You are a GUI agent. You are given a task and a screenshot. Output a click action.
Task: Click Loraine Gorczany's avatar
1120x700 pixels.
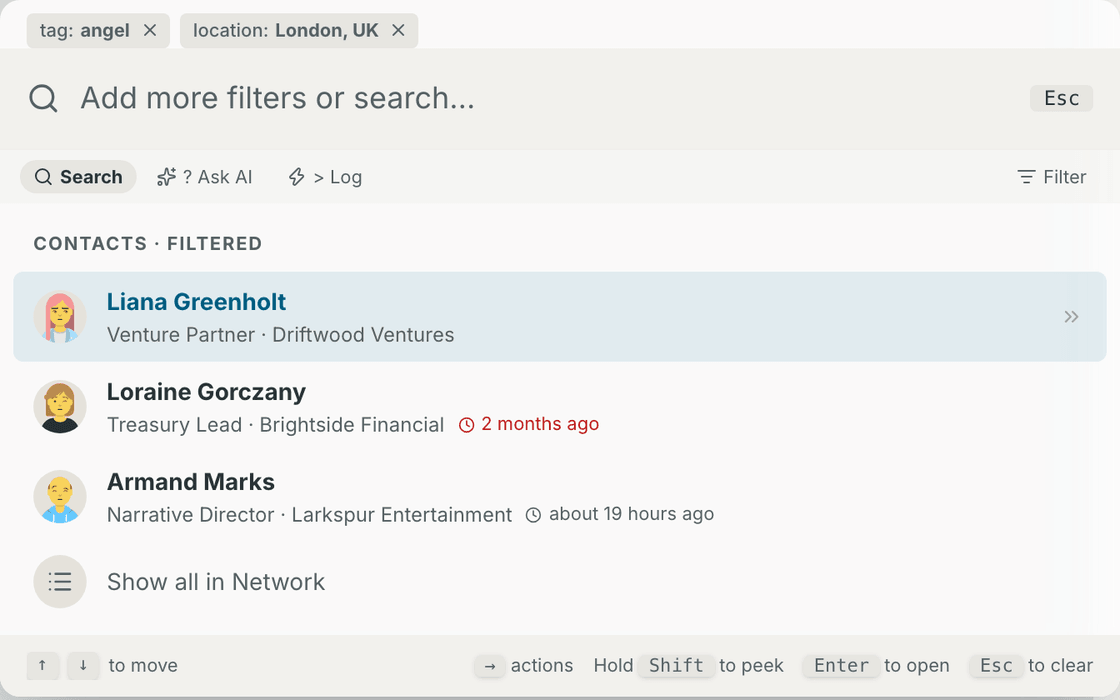tap(60, 406)
